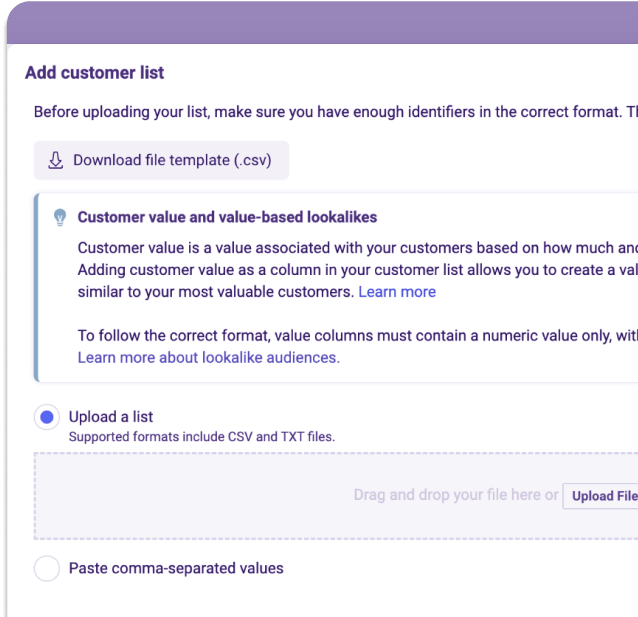Click the "Paste comma-separated values" label text
The image size is (638, 617).
coord(176,568)
